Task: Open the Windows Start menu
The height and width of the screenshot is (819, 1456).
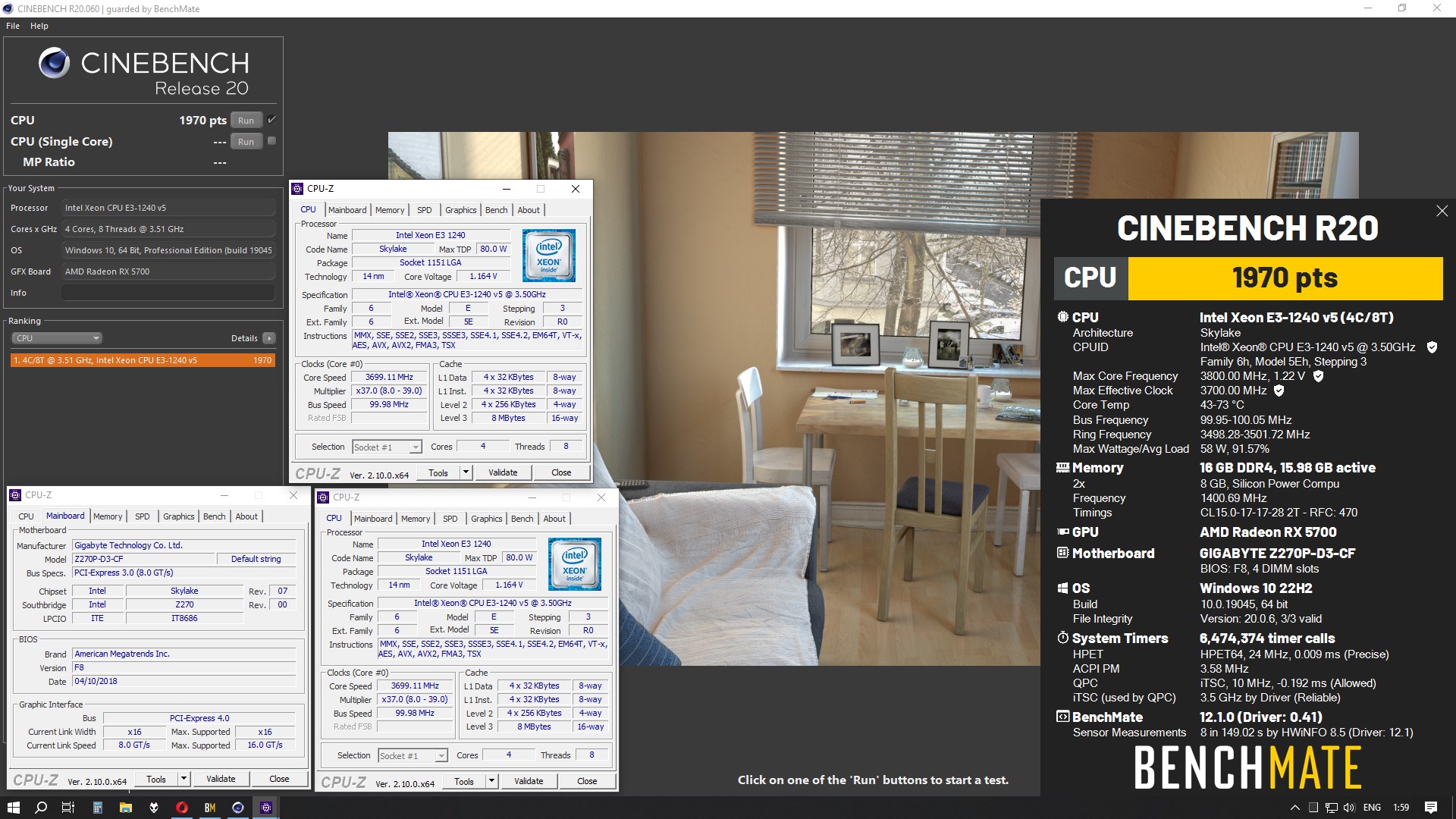Action: (x=13, y=808)
